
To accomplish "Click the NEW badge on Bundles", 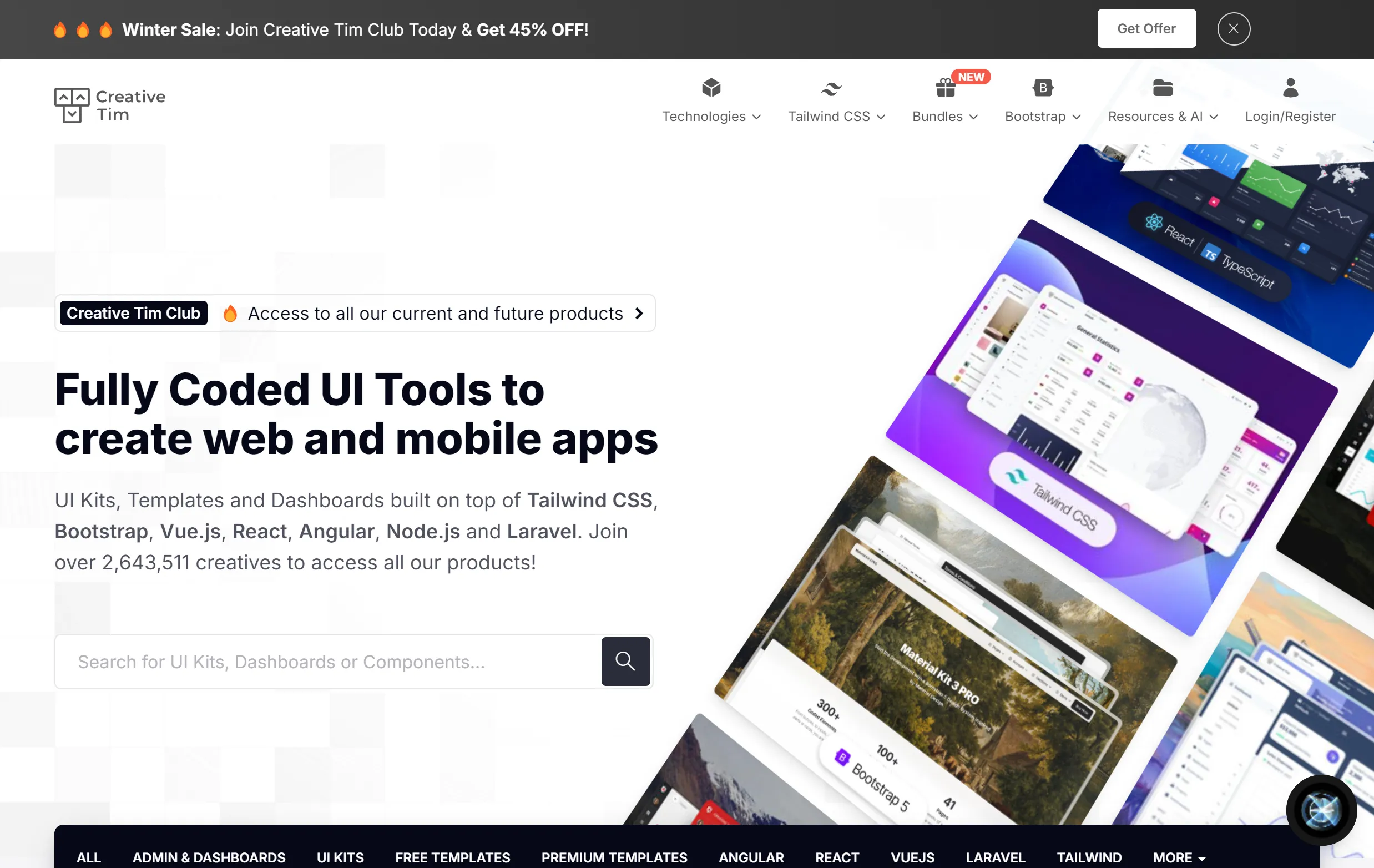I will click(971, 77).
